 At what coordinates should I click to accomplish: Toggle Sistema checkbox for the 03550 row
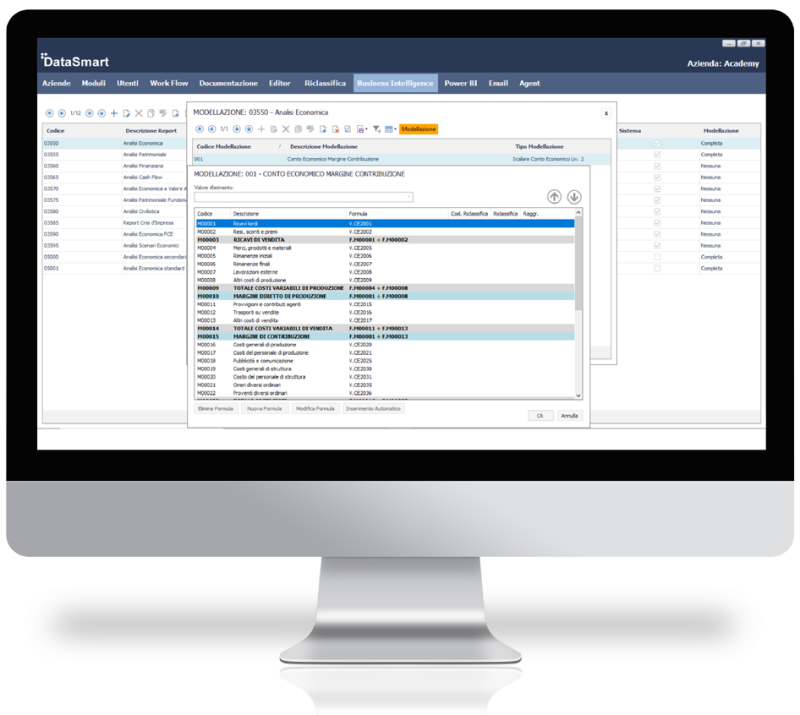tap(657, 143)
